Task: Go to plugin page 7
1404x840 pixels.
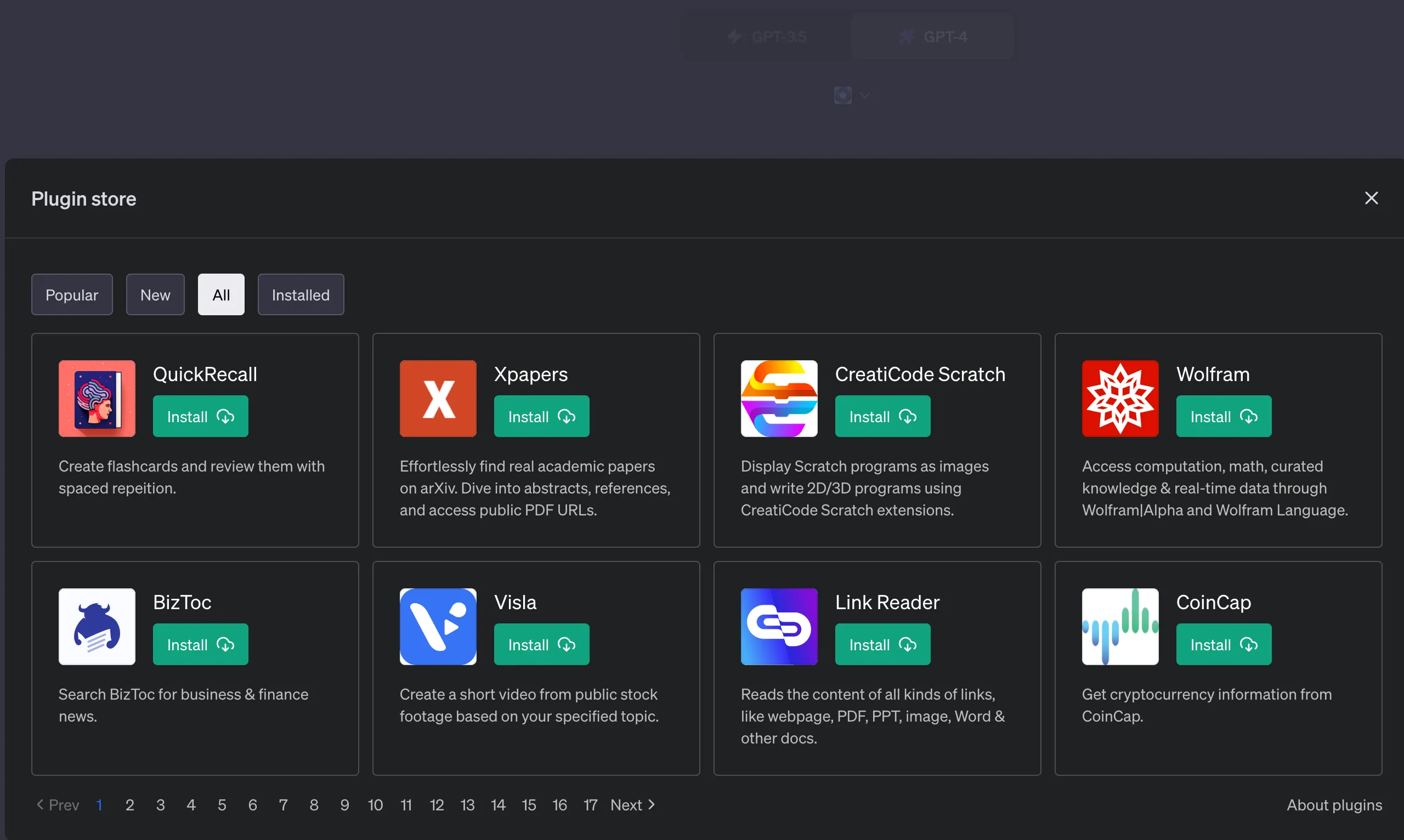Action: click(283, 805)
